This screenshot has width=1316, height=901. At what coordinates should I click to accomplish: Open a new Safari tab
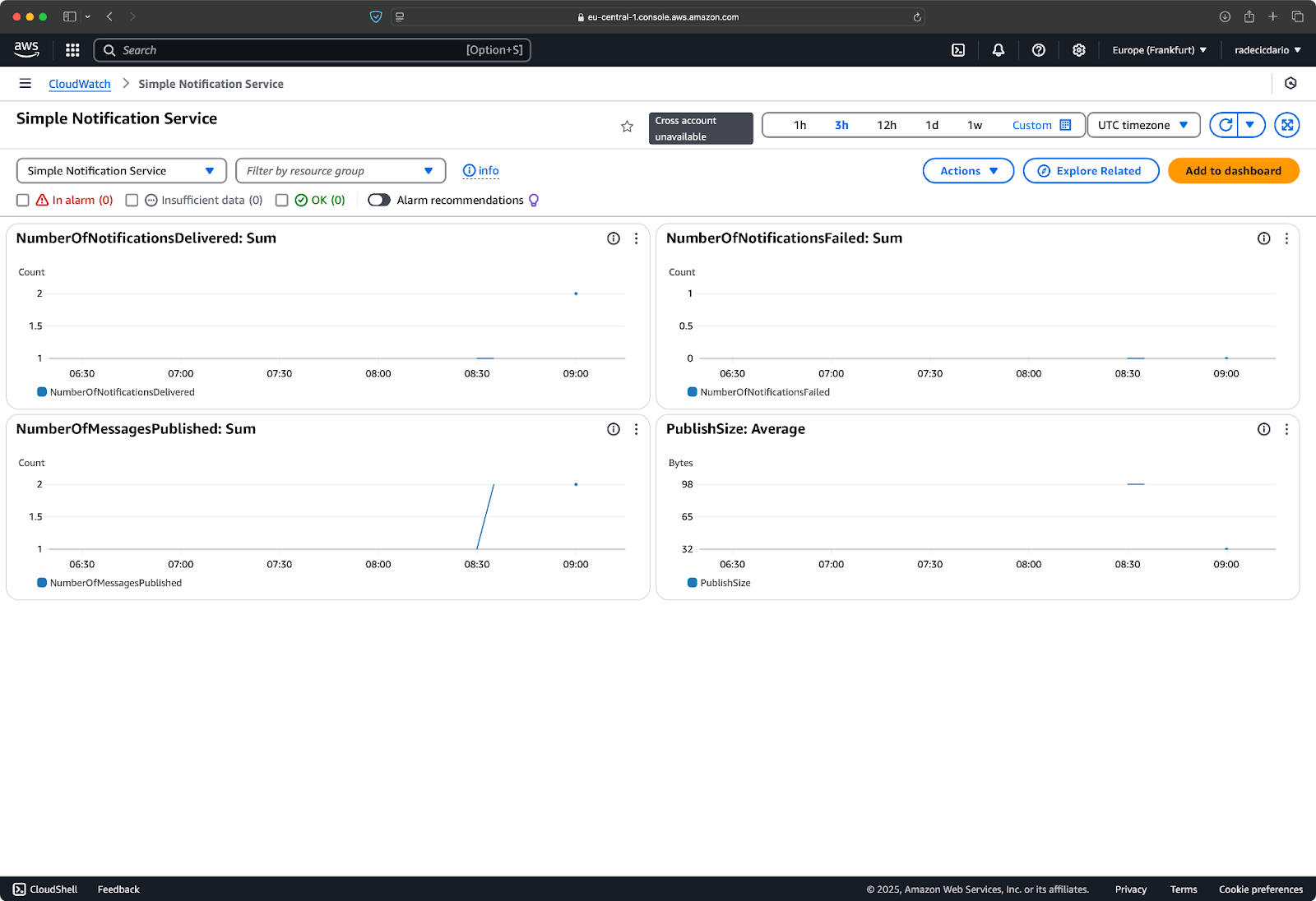1272,16
